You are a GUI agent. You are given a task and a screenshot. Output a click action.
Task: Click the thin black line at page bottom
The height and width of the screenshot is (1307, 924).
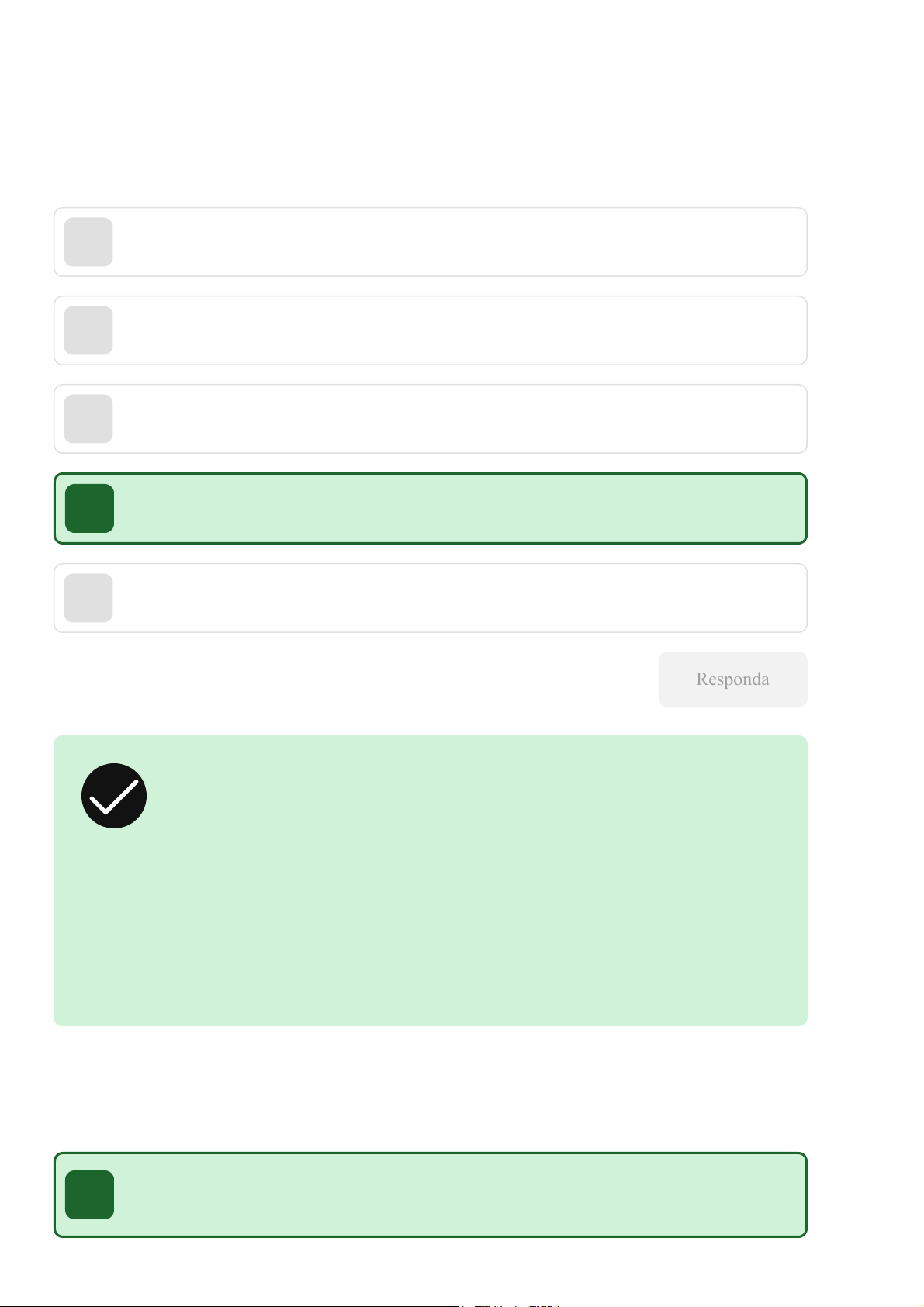point(233,1305)
